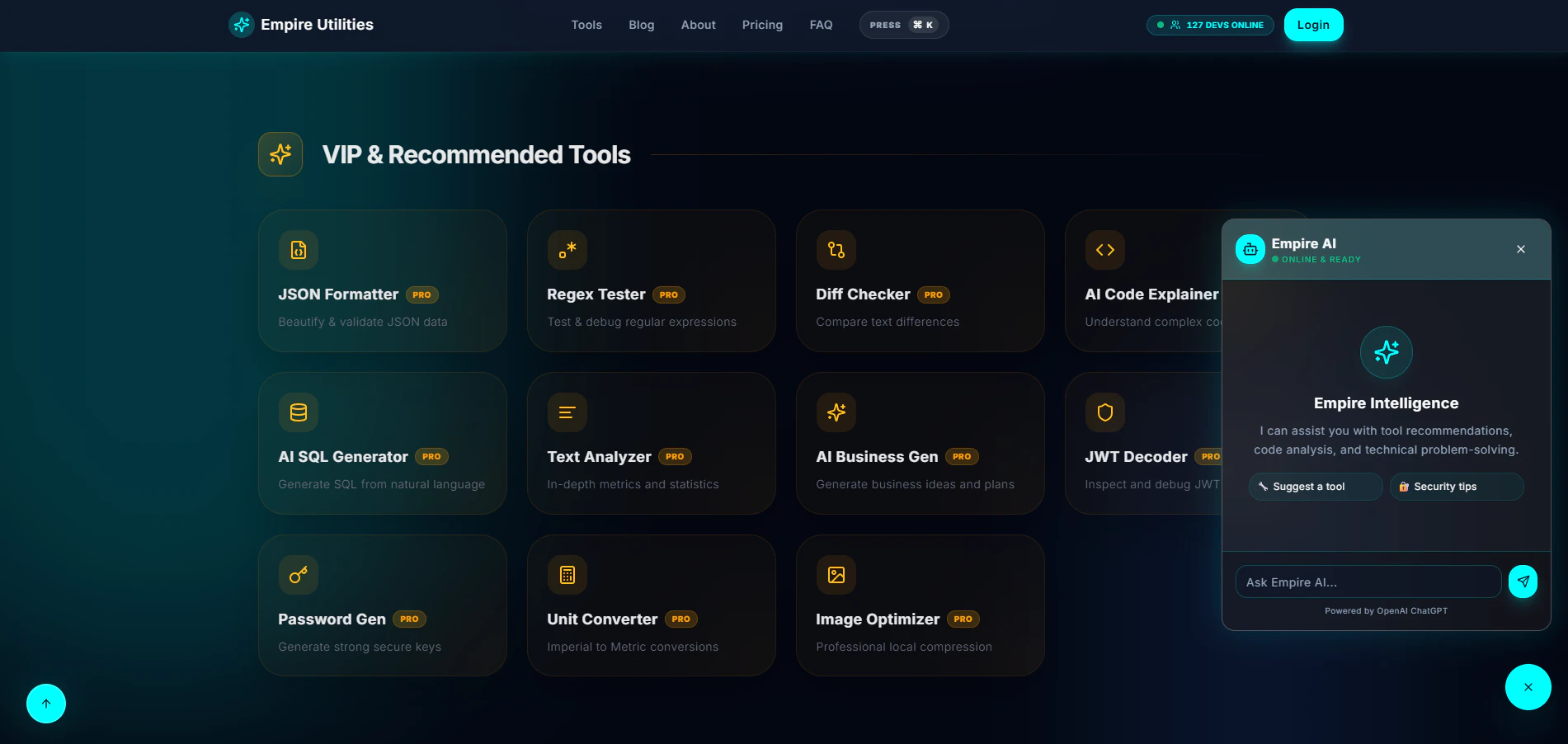Image resolution: width=1568 pixels, height=744 pixels.
Task: Click the Empire Utilities logo icon
Action: pyautogui.click(x=240, y=24)
